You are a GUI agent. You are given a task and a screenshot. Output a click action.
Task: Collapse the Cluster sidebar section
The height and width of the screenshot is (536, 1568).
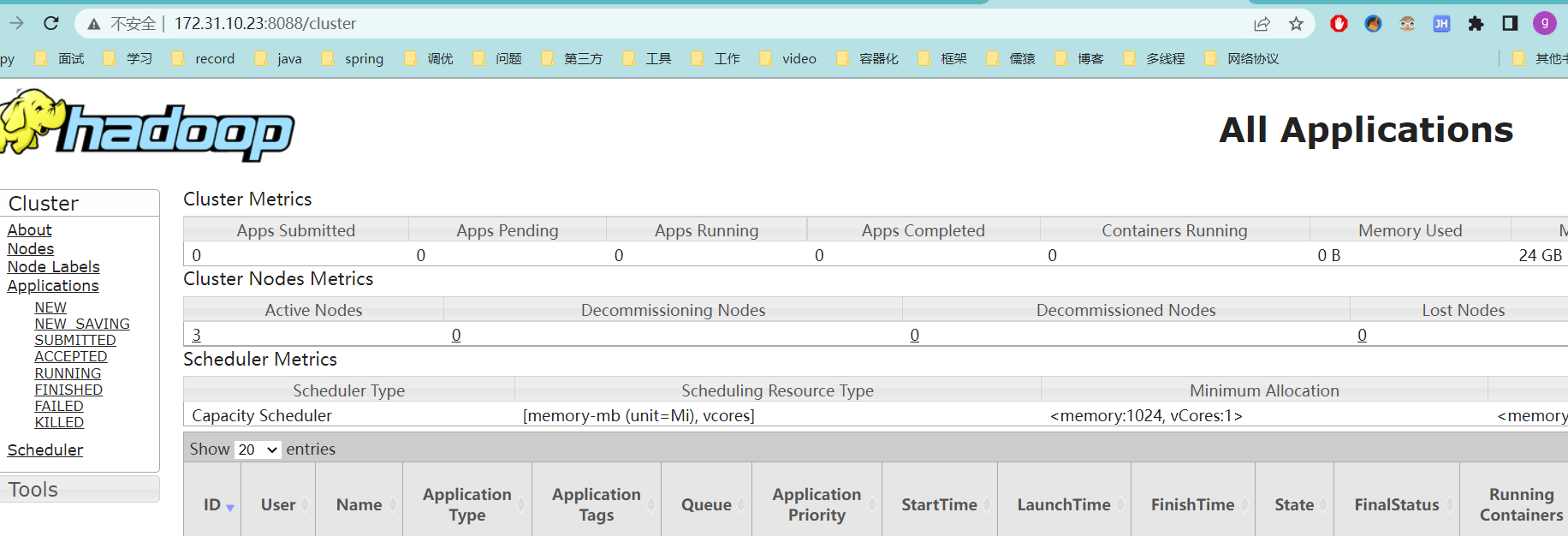coord(80,203)
